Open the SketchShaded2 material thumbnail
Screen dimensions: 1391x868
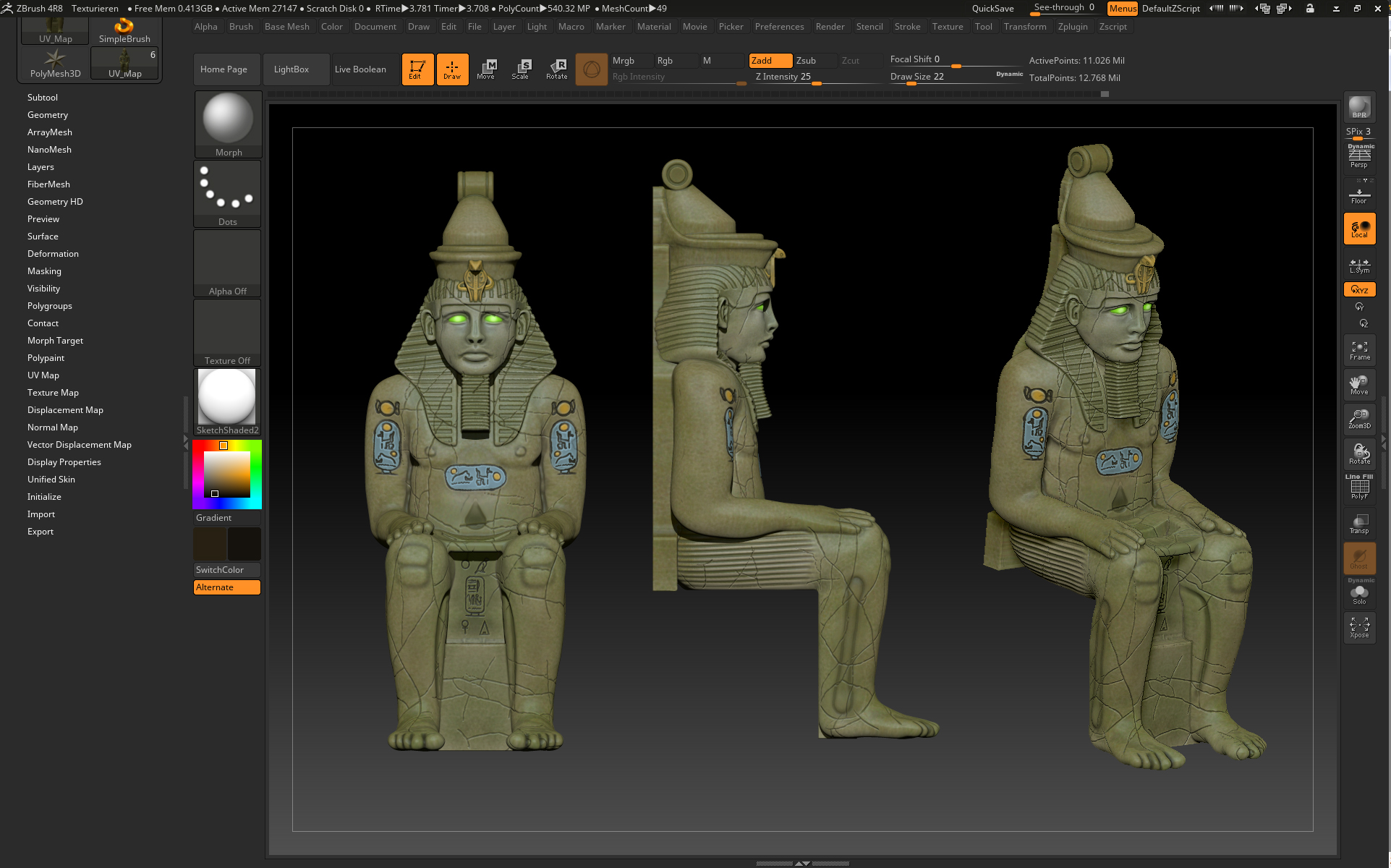(227, 397)
